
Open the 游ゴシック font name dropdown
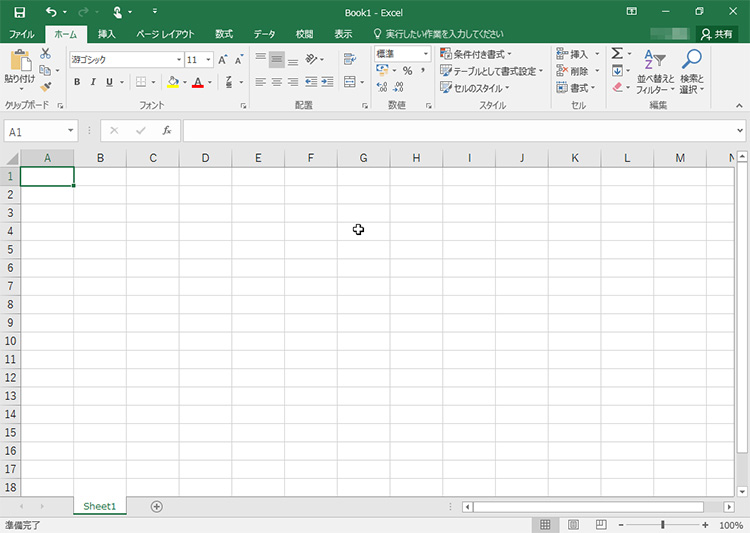179,60
